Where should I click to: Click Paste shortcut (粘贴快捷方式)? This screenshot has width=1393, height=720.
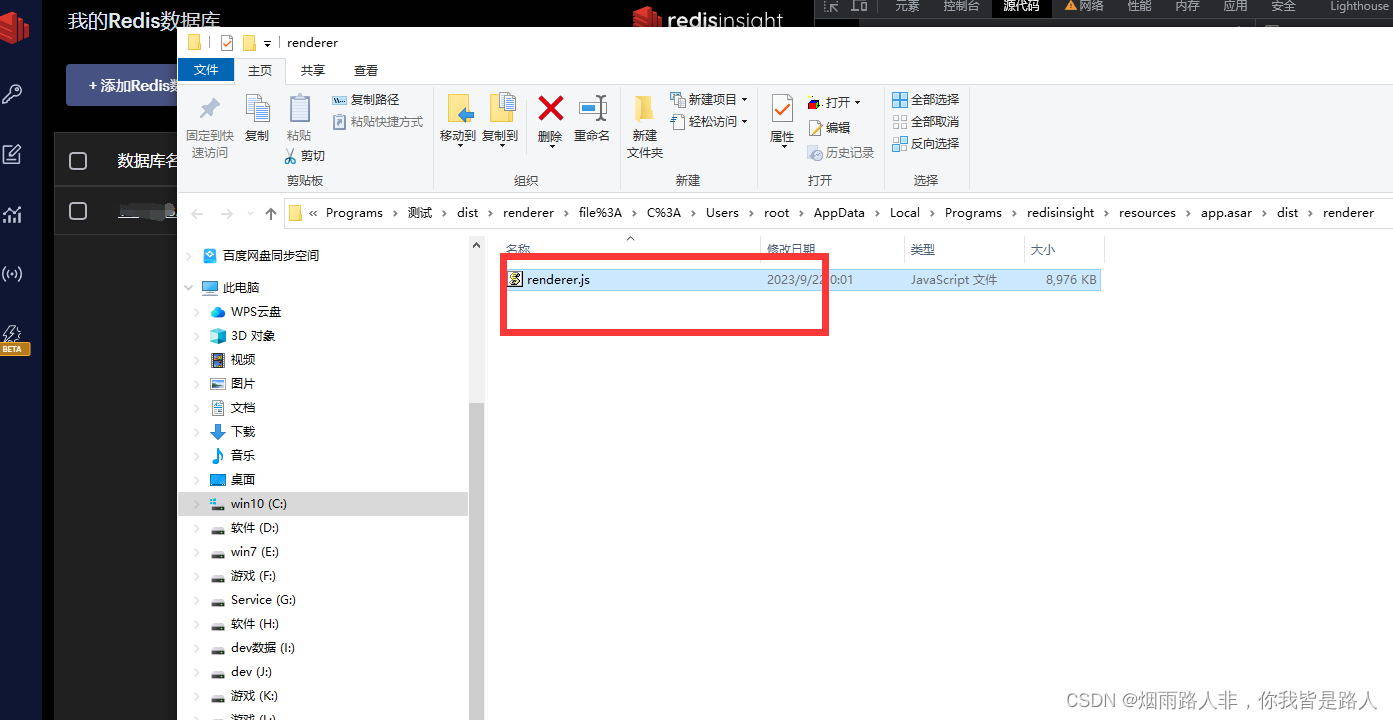pyautogui.click(x=377, y=122)
